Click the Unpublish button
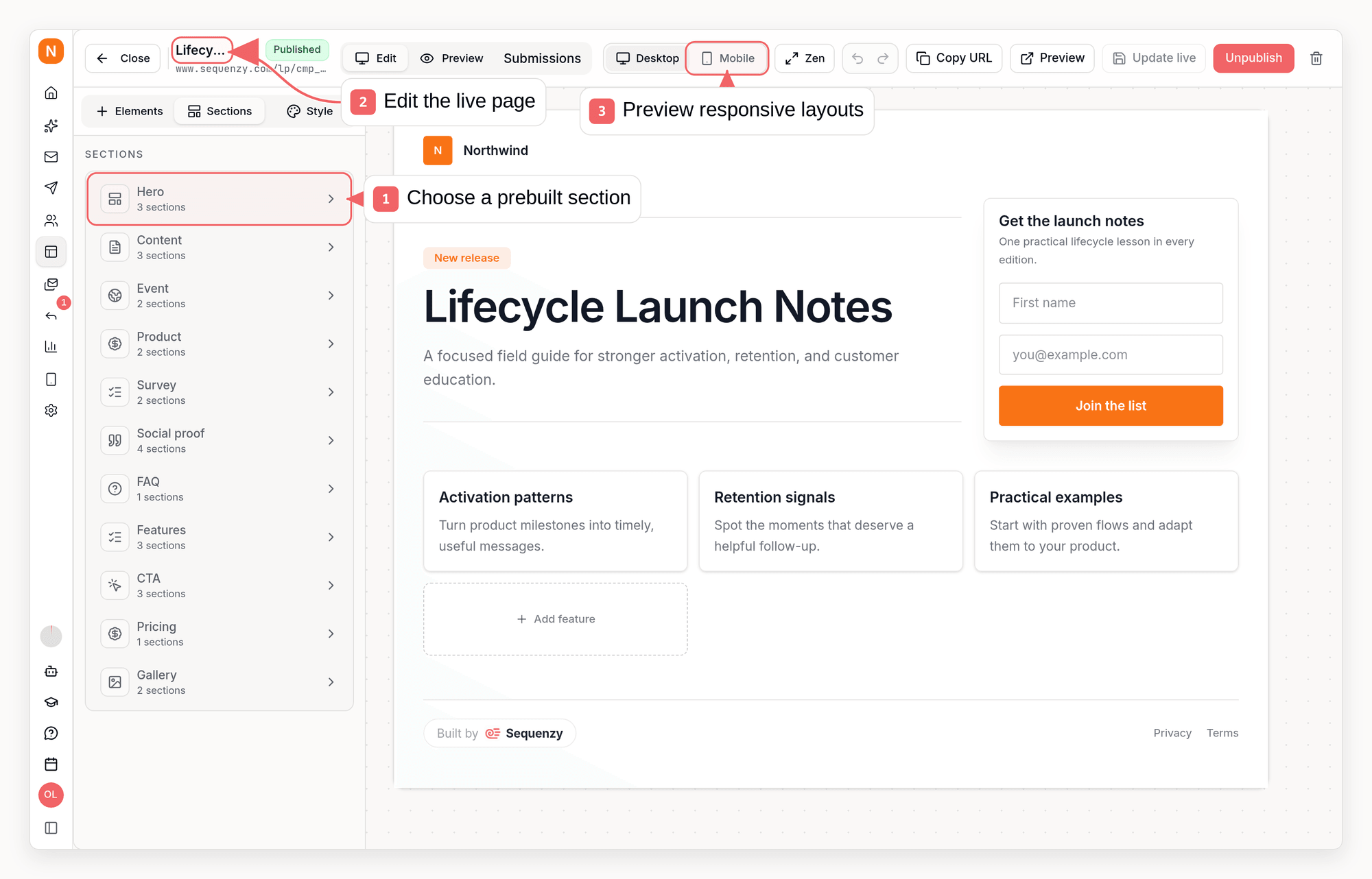1372x879 pixels. pos(1253,58)
